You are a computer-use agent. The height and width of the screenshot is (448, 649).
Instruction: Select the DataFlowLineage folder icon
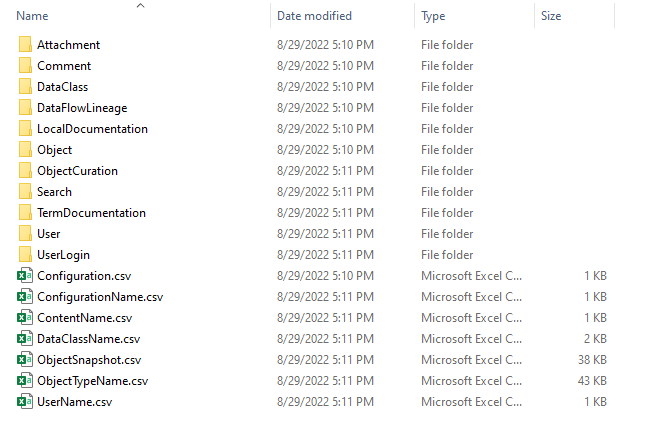tap(25, 108)
